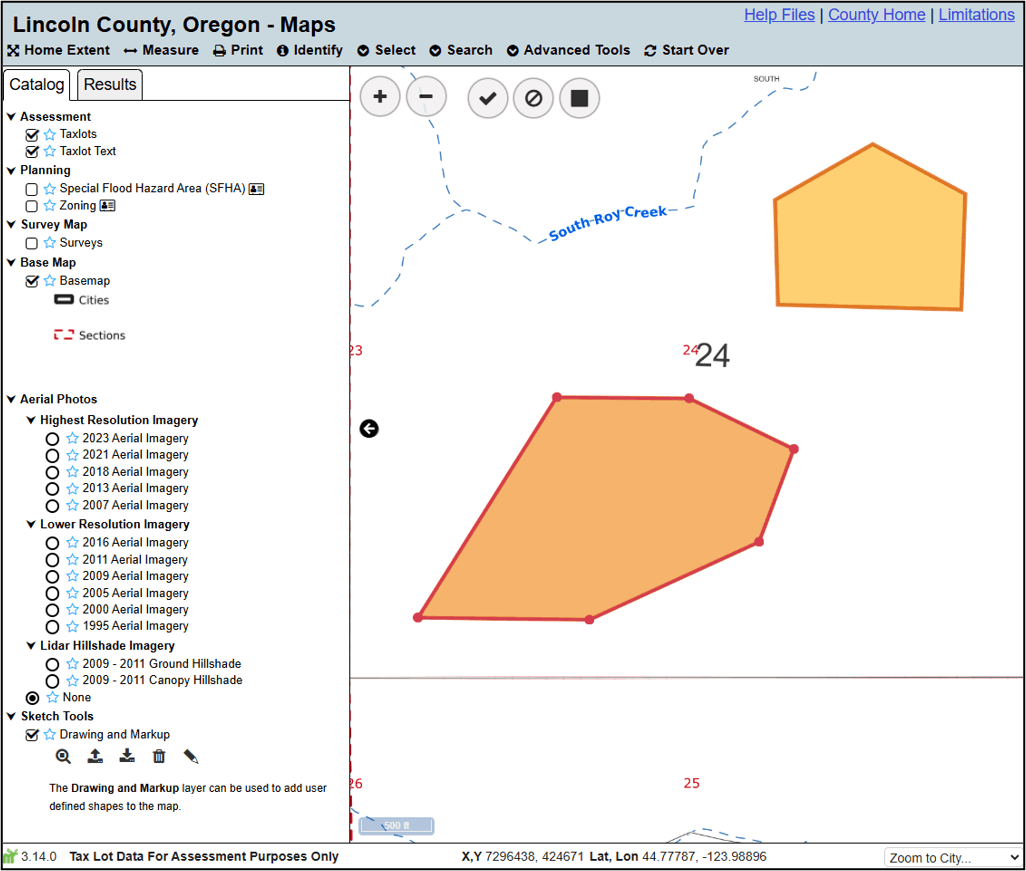Screen dimensions: 1026x871
Task: Uncheck the Taxlot Text checkbox
Action: (32, 152)
